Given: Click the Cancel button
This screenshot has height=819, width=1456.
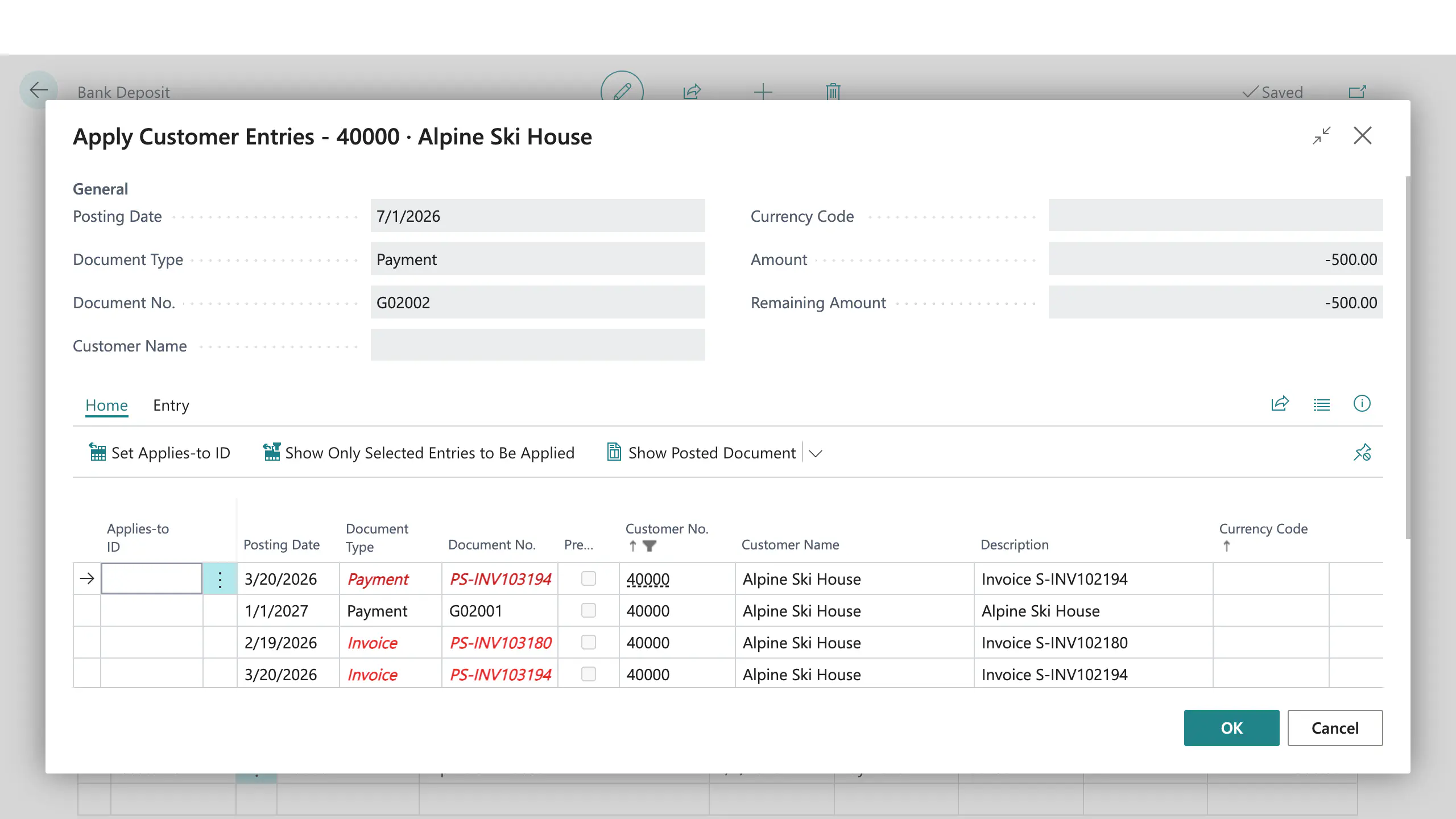Looking at the screenshot, I should click(x=1335, y=727).
